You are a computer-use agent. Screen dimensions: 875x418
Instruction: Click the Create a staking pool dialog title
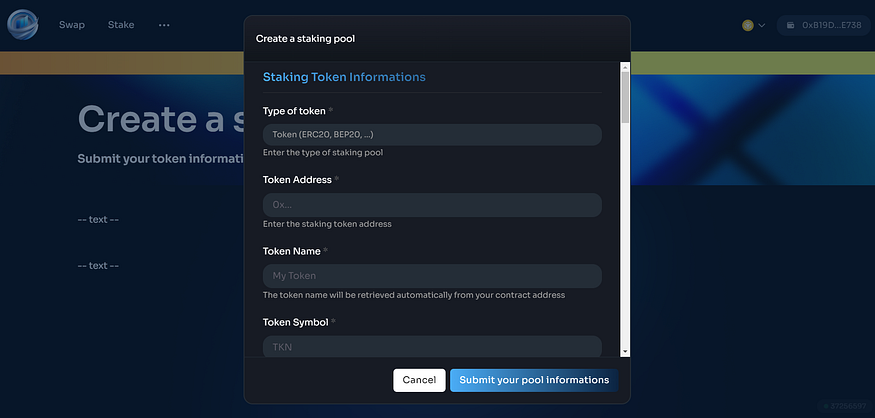[305, 39]
